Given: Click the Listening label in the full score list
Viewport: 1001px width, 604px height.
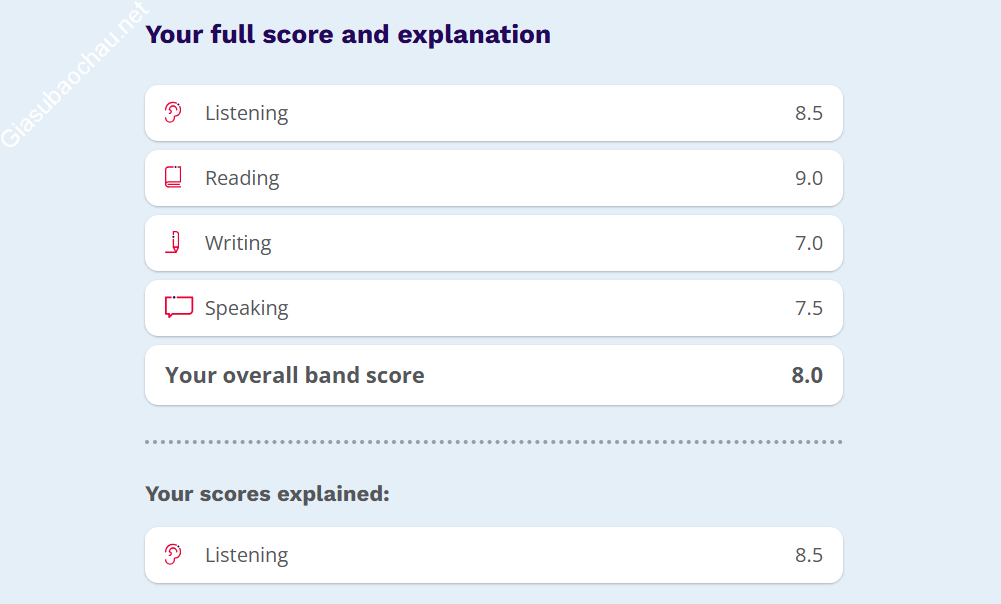Looking at the screenshot, I should pos(246,113).
